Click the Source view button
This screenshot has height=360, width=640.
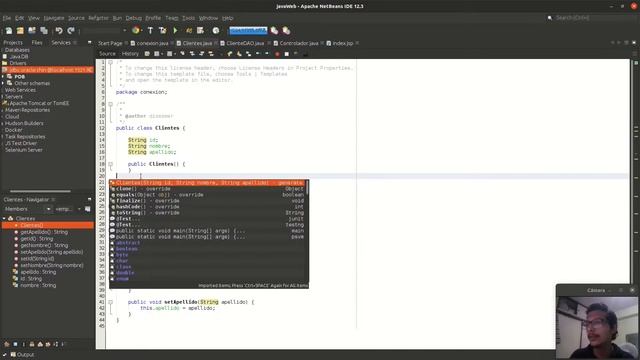click(107, 54)
